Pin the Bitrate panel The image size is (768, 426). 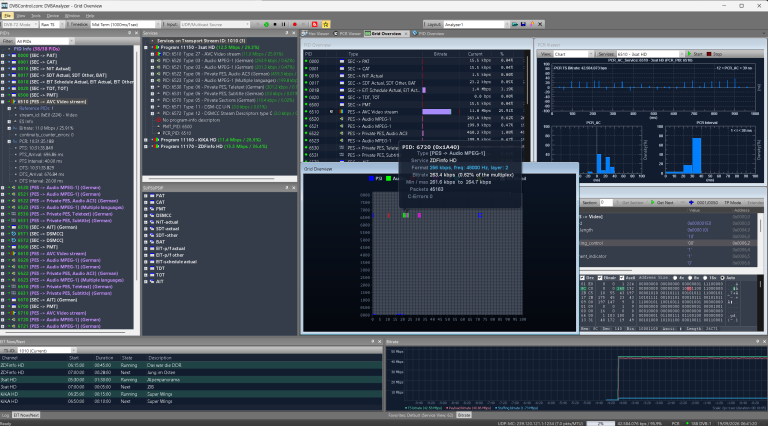click(x=757, y=342)
